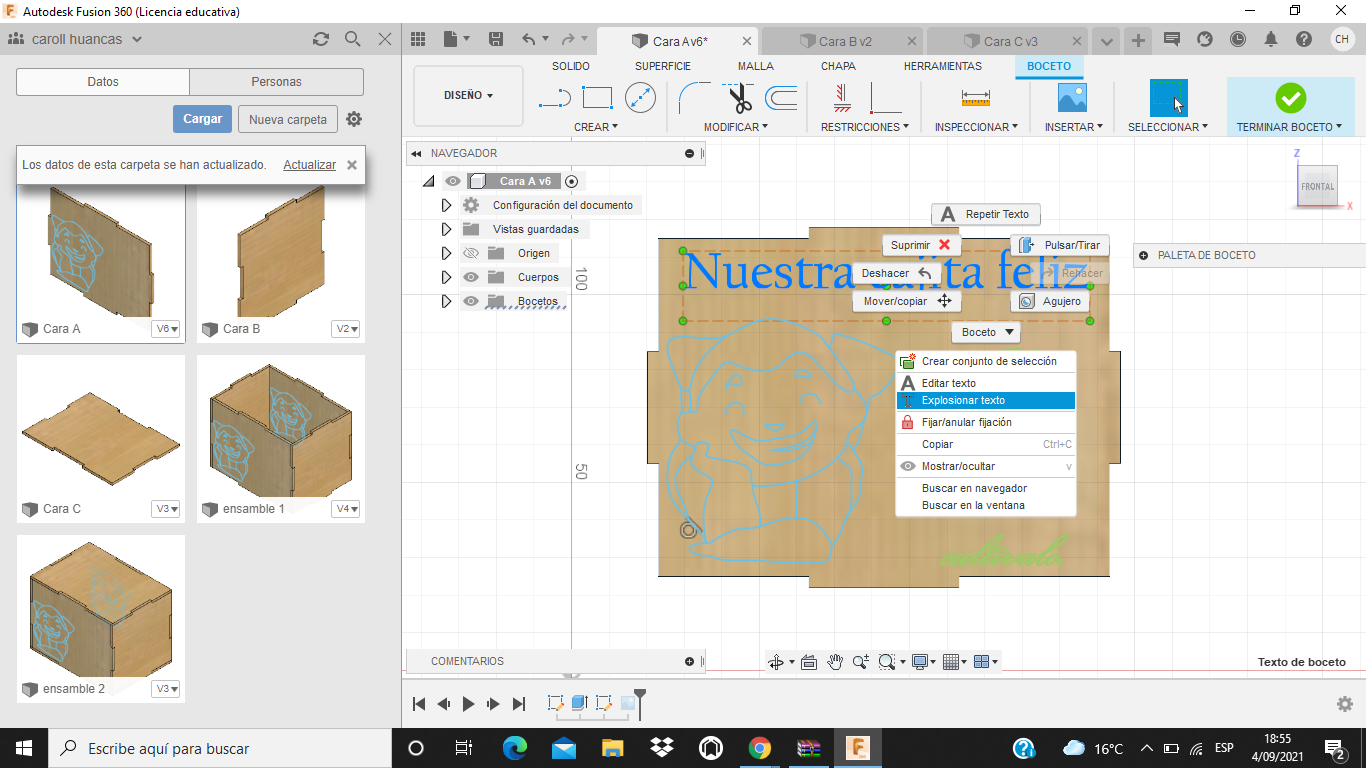This screenshot has height=768, width=1366.
Task: Open the Insert image tool
Action: click(1072, 97)
